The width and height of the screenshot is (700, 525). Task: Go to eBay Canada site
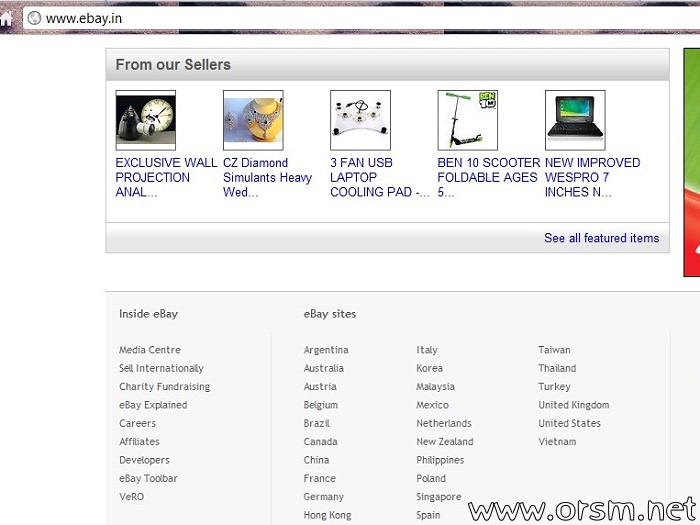tap(321, 442)
